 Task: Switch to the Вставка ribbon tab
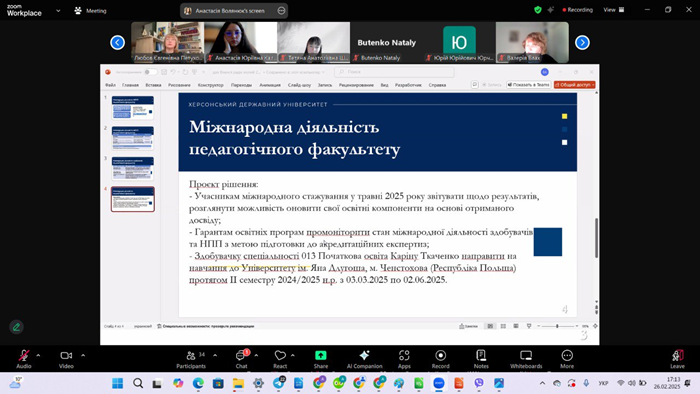pos(153,85)
